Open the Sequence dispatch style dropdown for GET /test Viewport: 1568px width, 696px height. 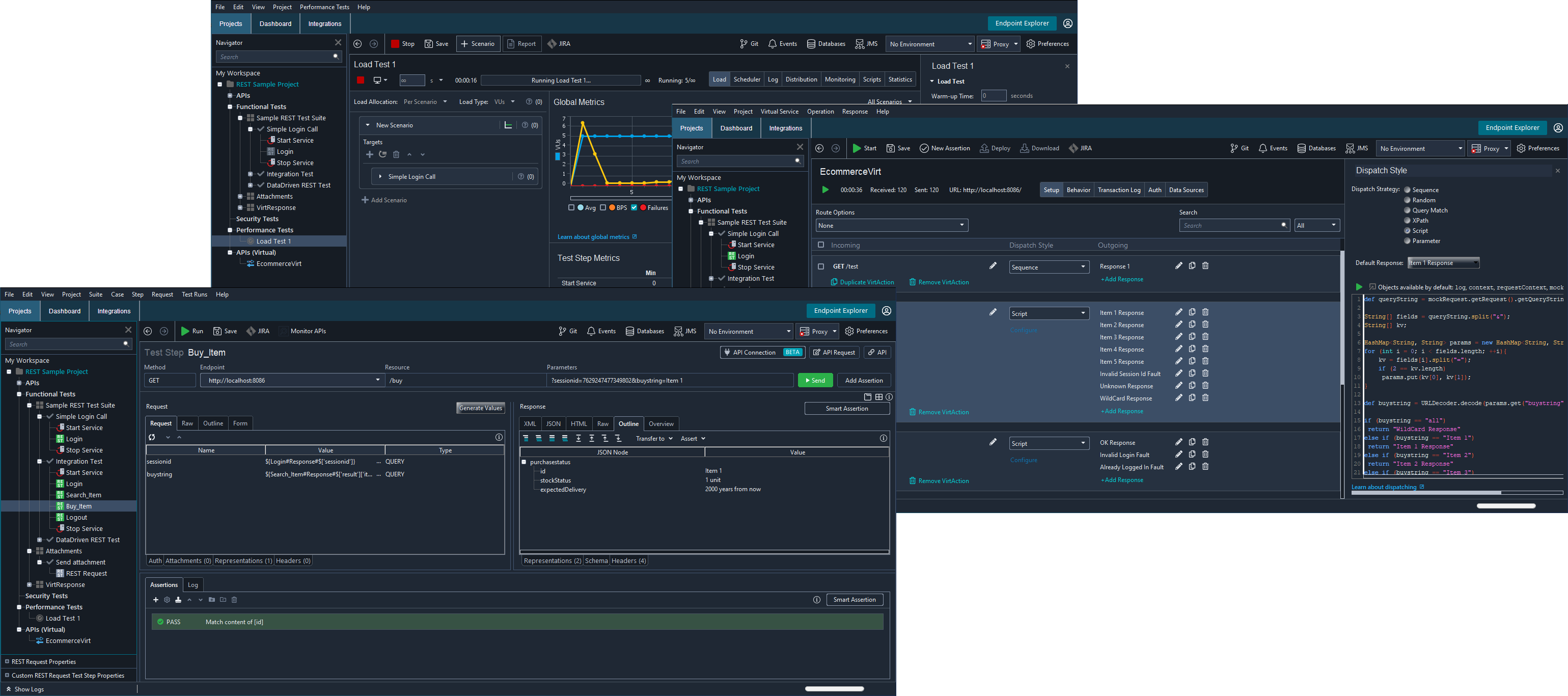click(x=1049, y=267)
